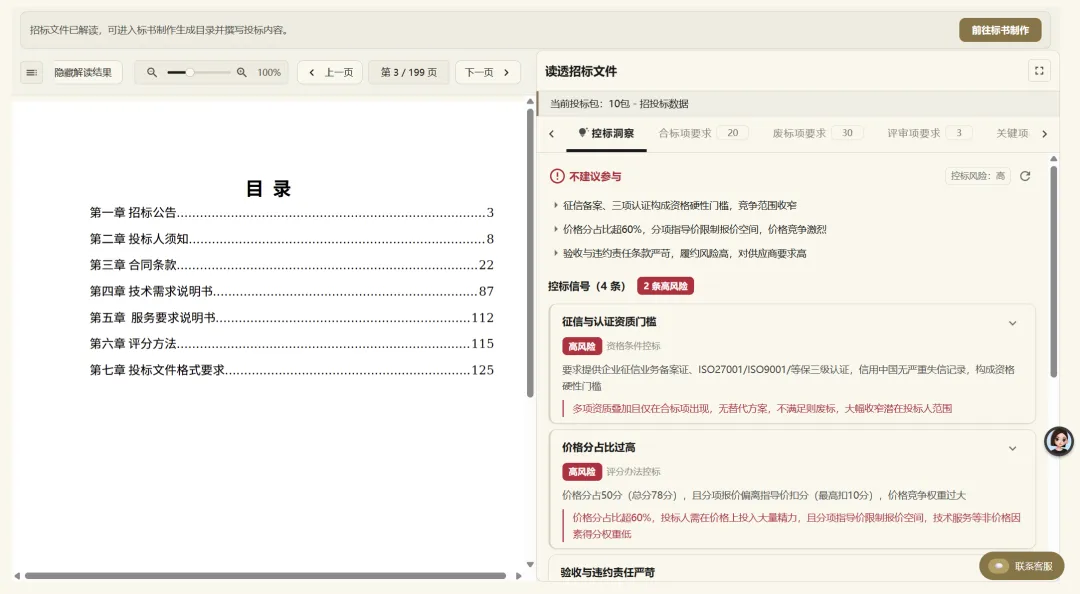Open TOC entry 第六章 评分方法
Screen dimensions: 1080x594
pyautogui.click(x=291, y=343)
